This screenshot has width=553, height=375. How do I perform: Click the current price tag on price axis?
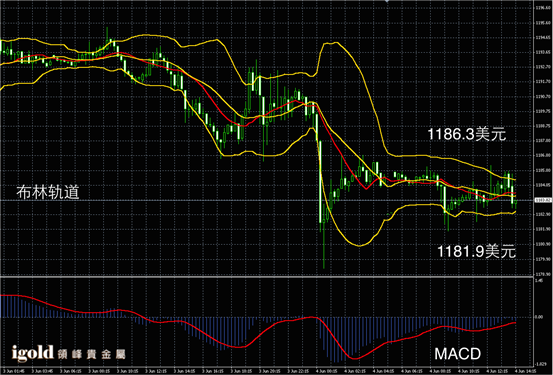[x=543, y=200]
